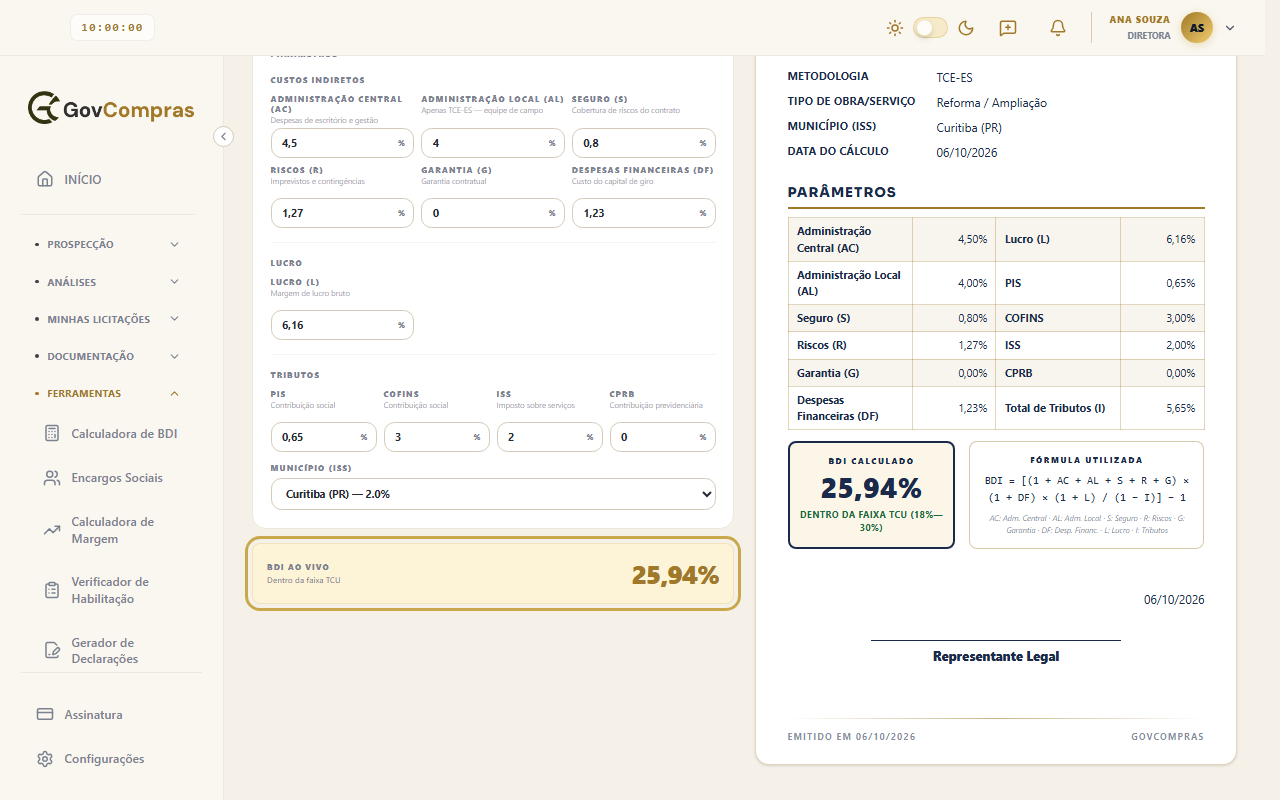Click the Início home icon
Viewport: 1280px width, 800px height.
click(x=45, y=180)
